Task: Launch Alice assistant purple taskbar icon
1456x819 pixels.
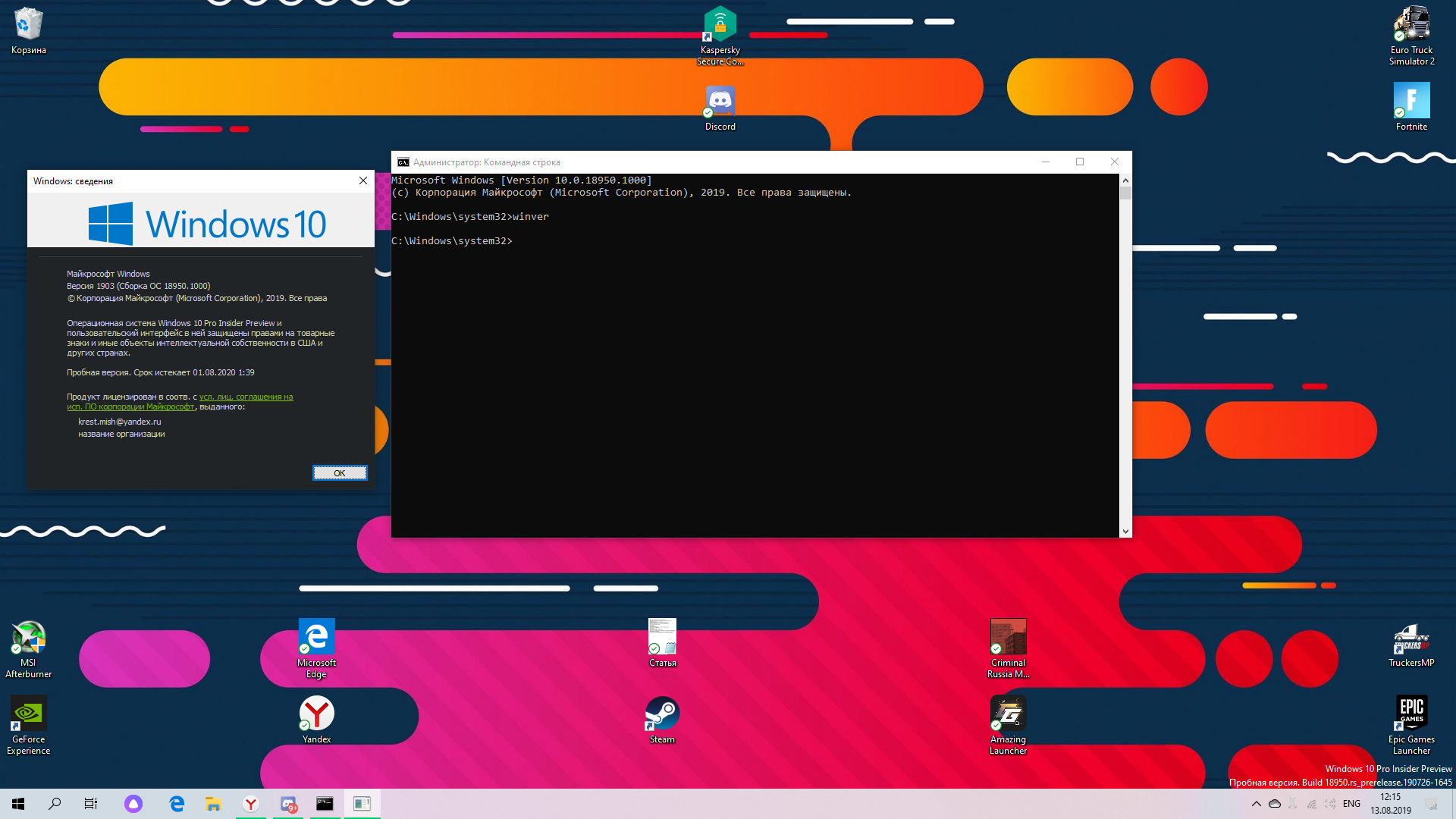Action: point(133,804)
